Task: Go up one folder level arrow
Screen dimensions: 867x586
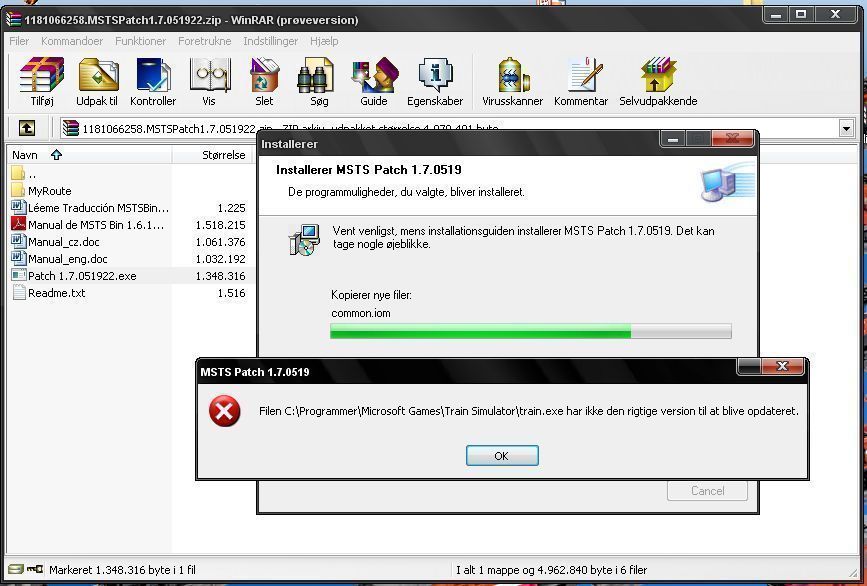Action: [x=27, y=128]
